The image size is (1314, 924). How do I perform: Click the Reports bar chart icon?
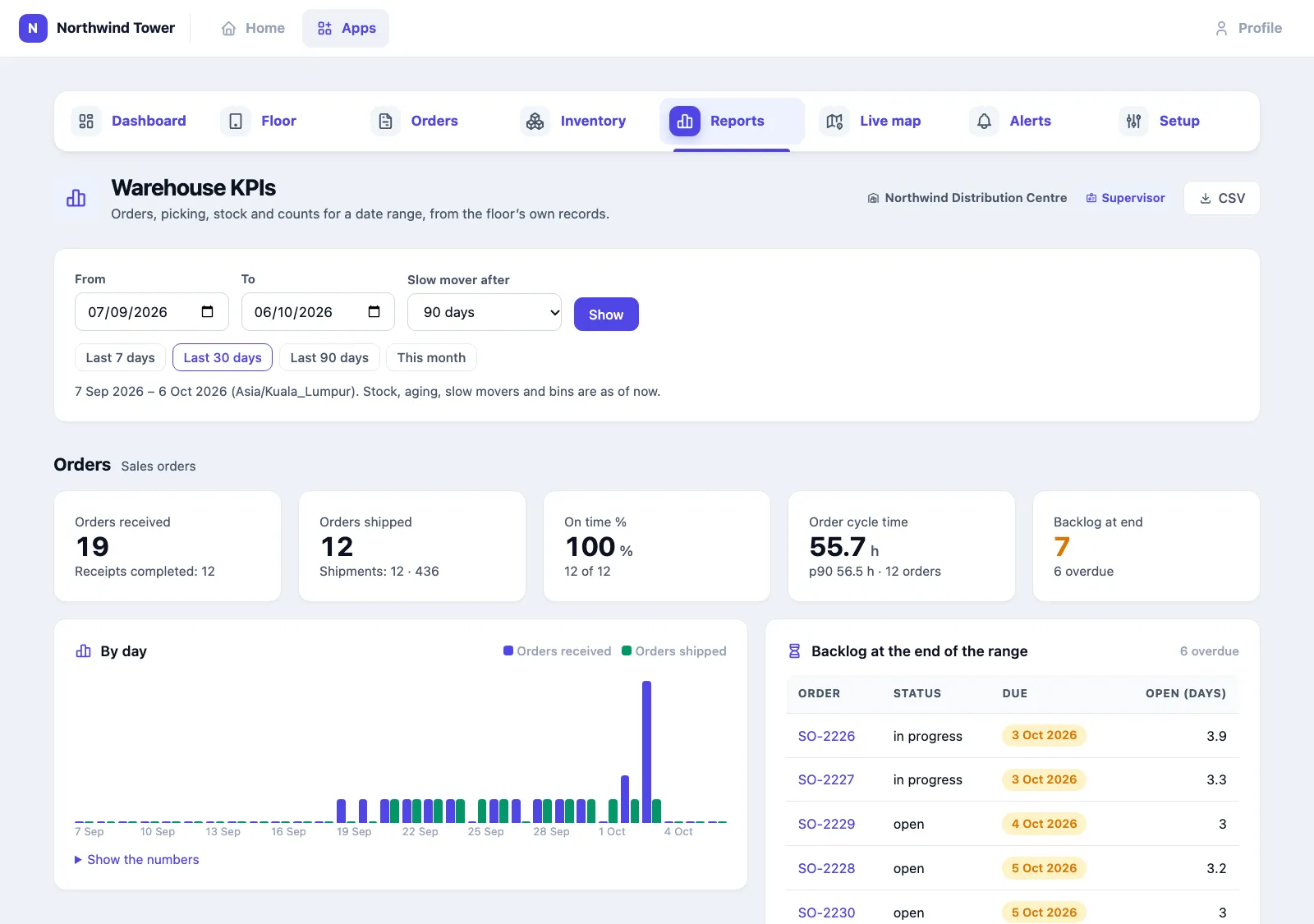tap(685, 122)
